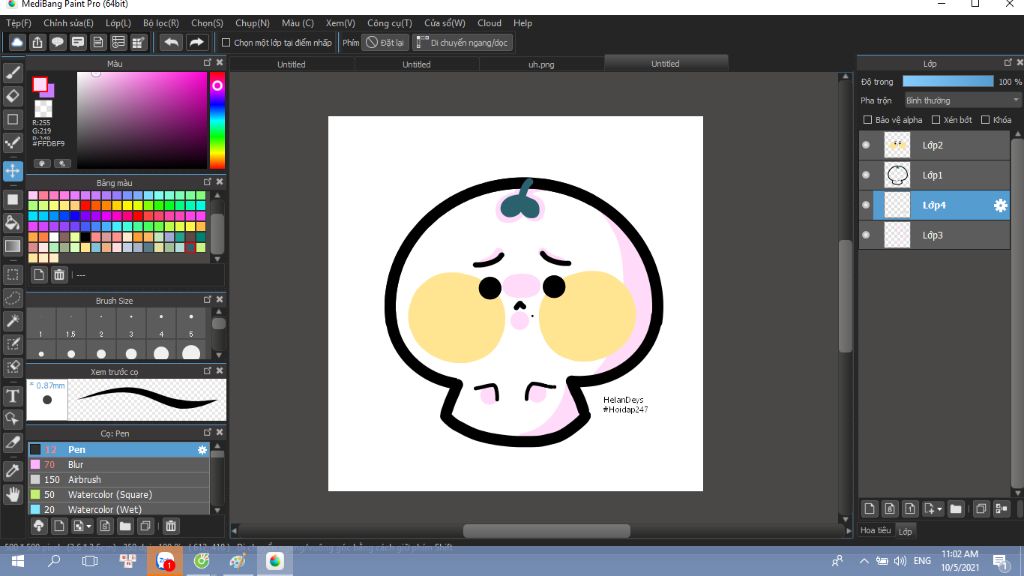Expand the add-layer dropdown in layer panel

pos(933,509)
